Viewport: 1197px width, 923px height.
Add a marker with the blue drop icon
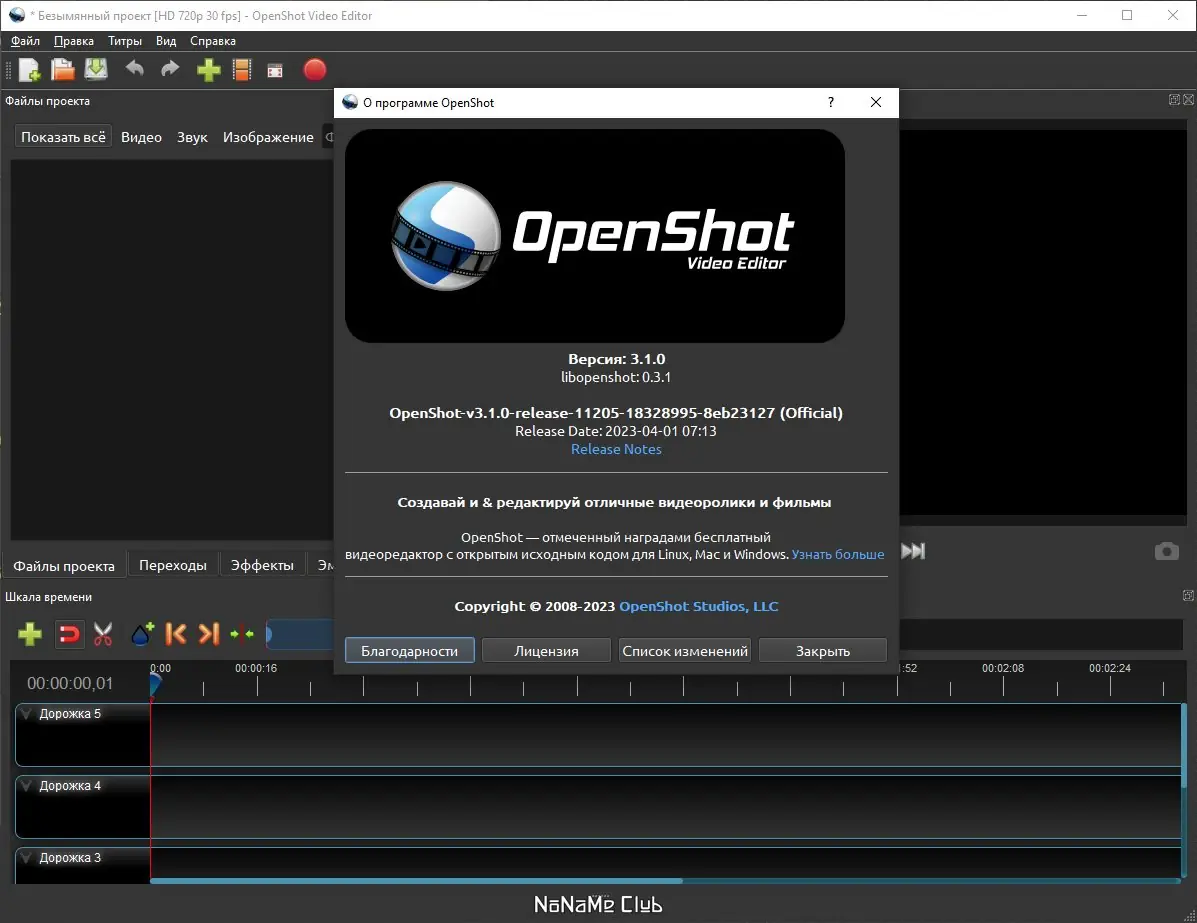(142, 634)
